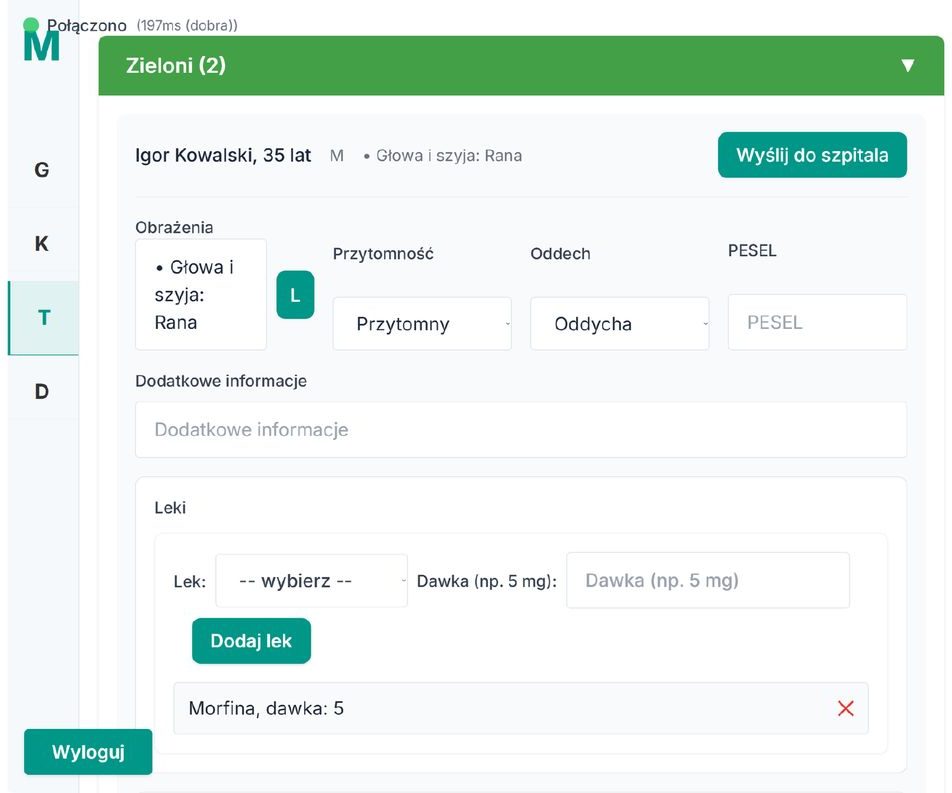Select the active T sidebar tab
The height and width of the screenshot is (793, 952).
pos(43,318)
